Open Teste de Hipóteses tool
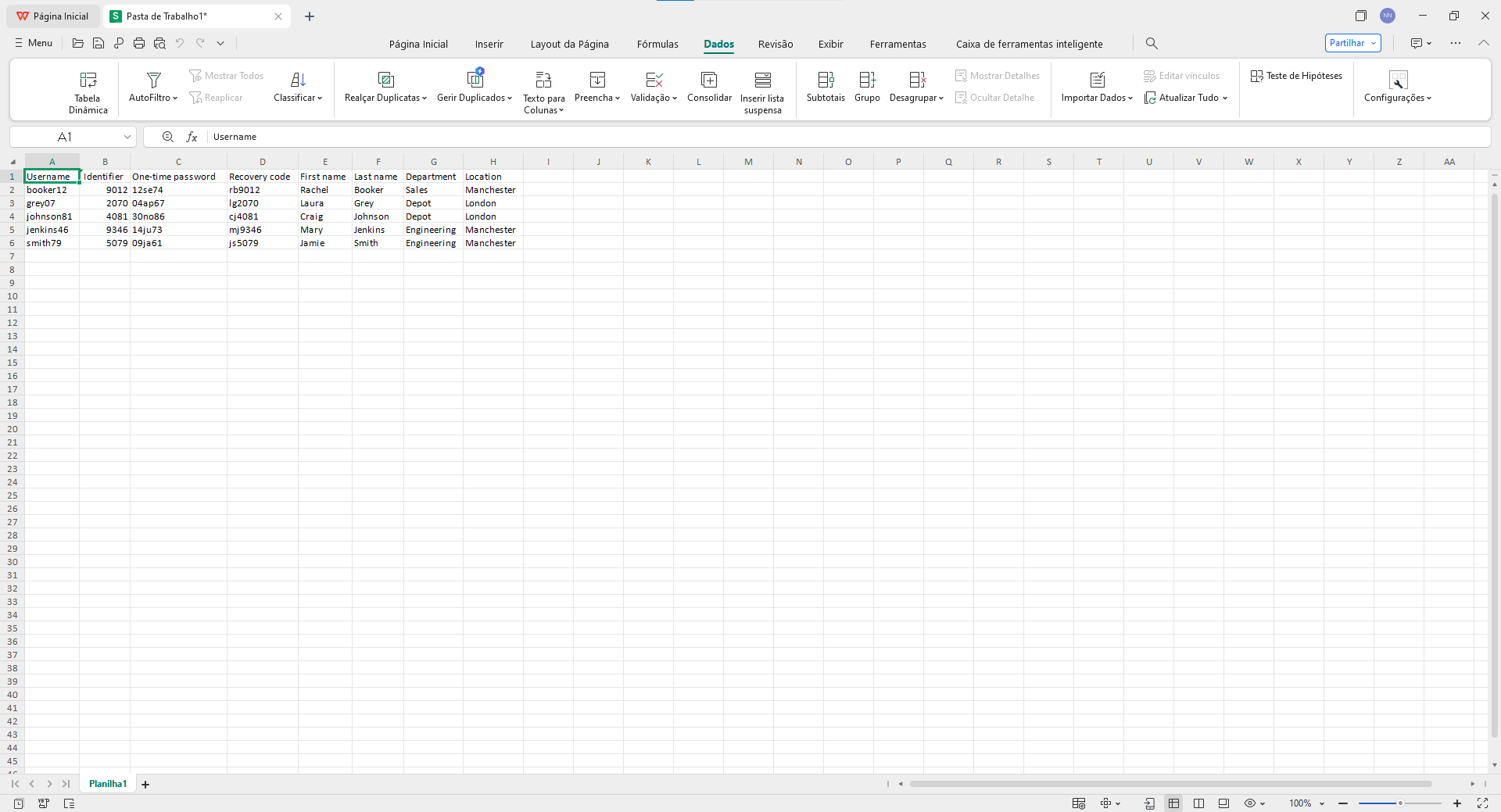The image size is (1501, 812). (1296, 76)
